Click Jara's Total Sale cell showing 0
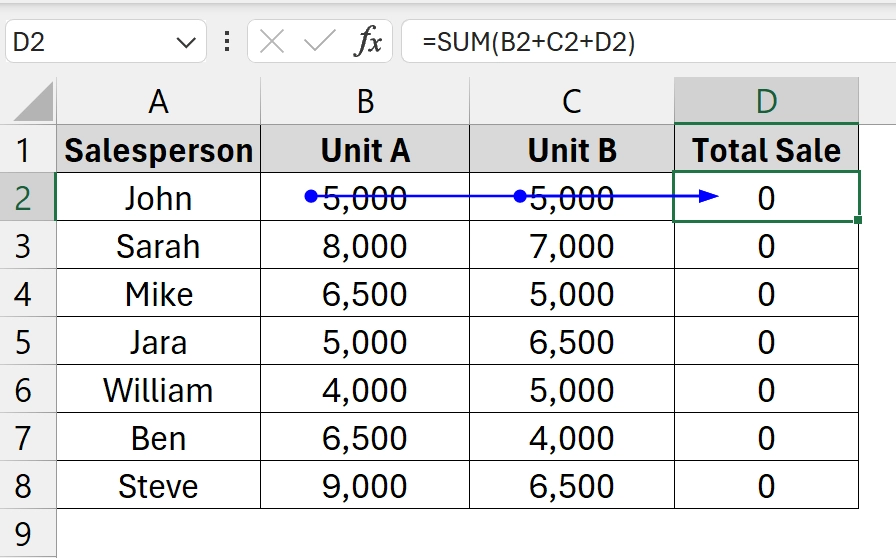 coord(766,341)
